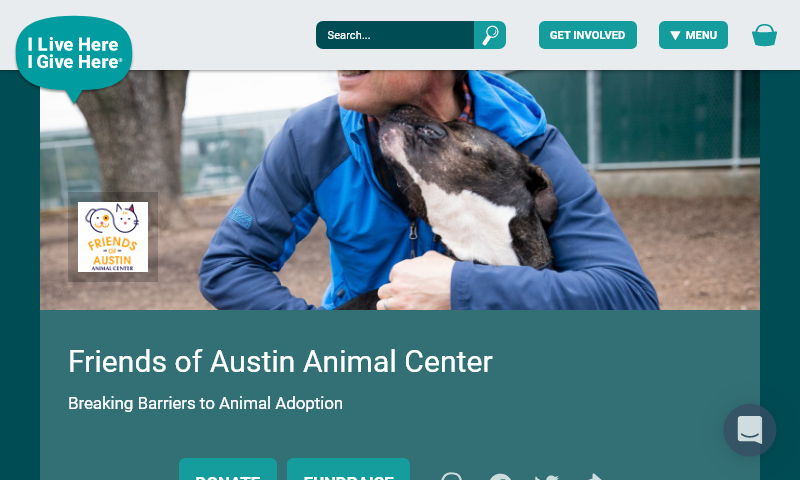Click the FUNDRAISE button
The image size is (800, 480).
pos(348,469)
